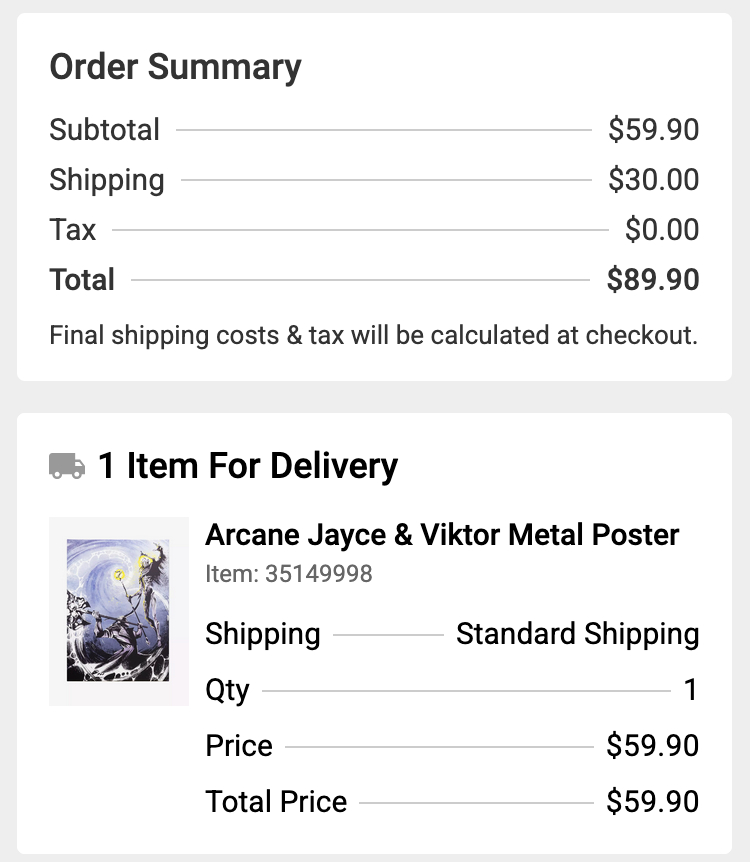Click the item number 35149998
The height and width of the screenshot is (862, 750).
(289, 574)
